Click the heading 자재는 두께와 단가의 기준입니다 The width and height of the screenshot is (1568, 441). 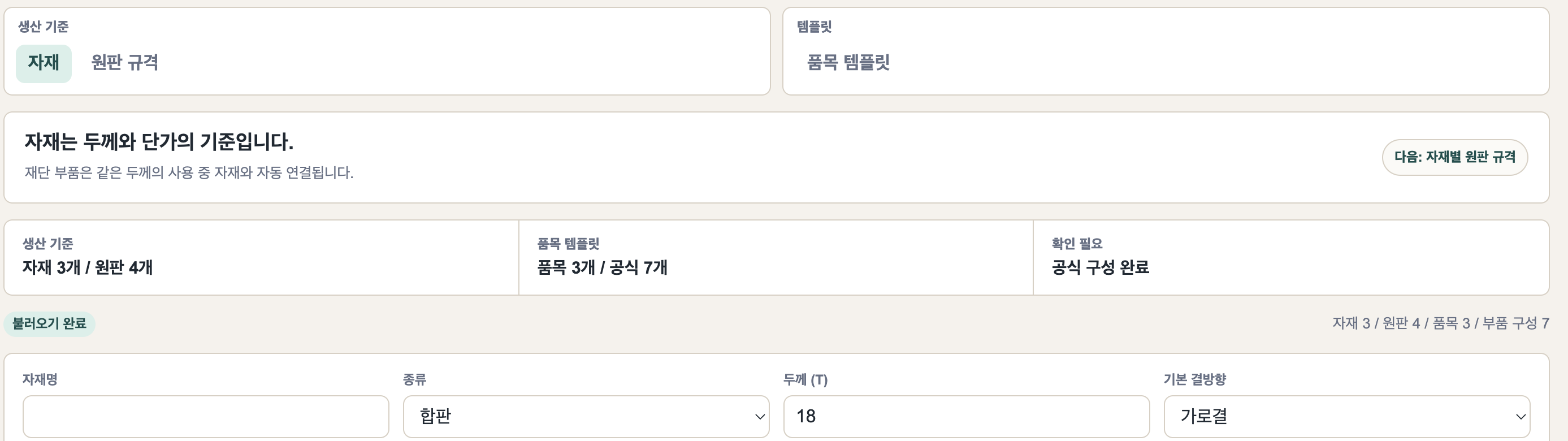click(159, 142)
